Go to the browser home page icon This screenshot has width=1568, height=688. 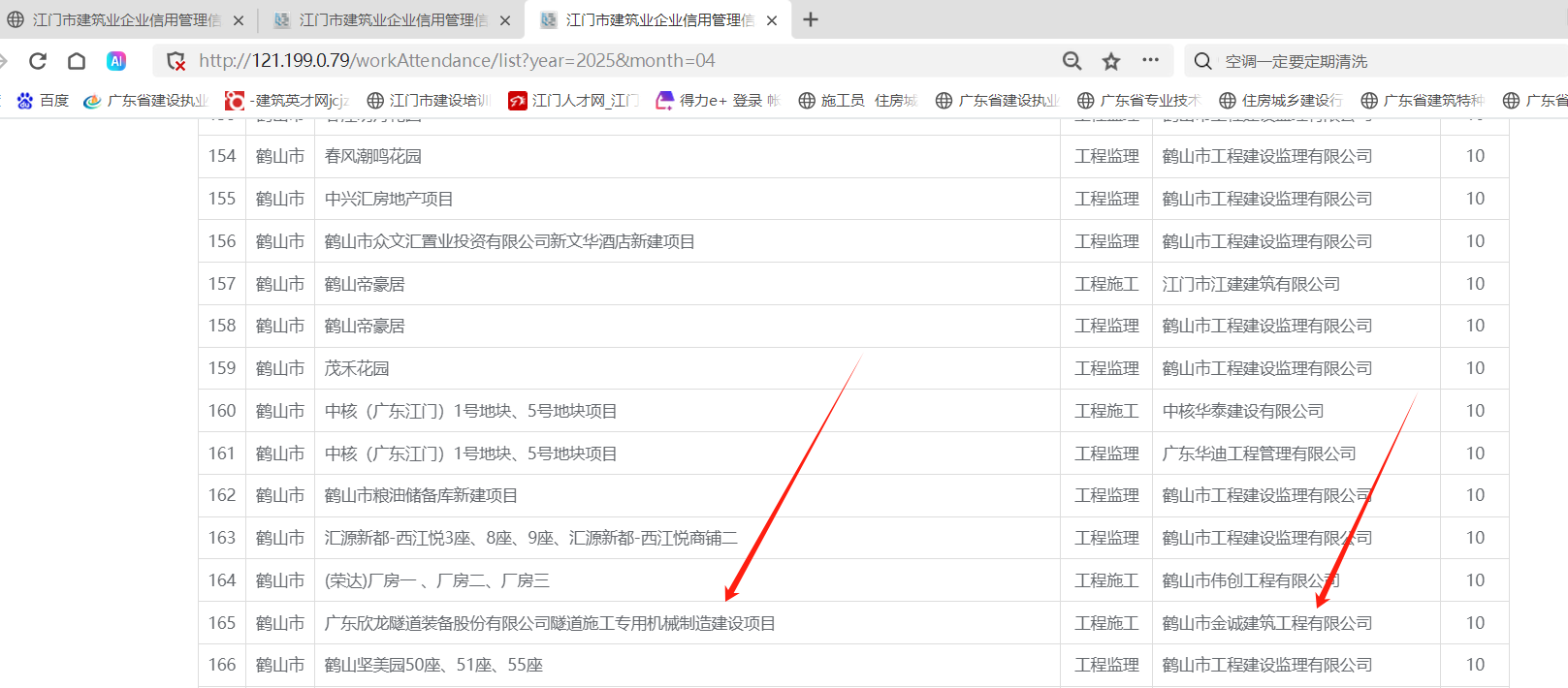pyautogui.click(x=77, y=61)
